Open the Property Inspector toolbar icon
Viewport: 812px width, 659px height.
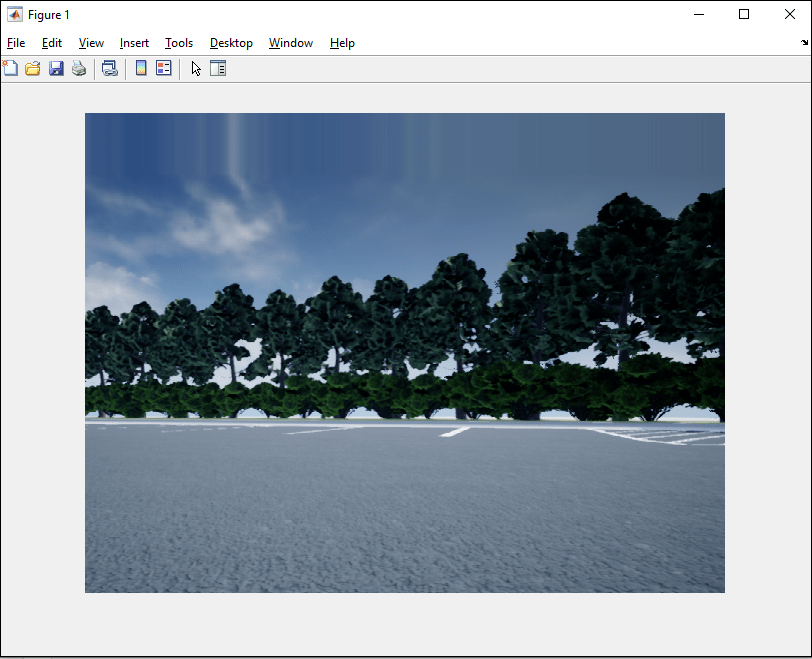pos(218,69)
